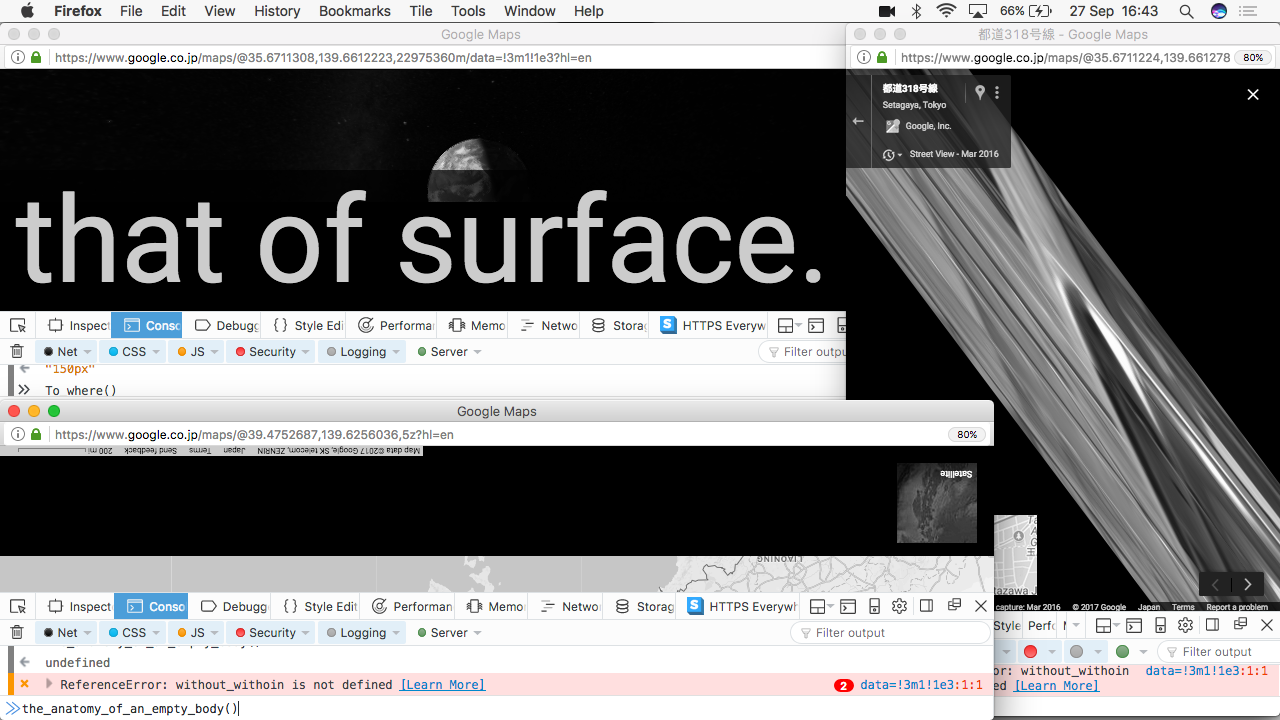Click Report a problem link in Street View
1280x720 pixels.
point(1237,607)
